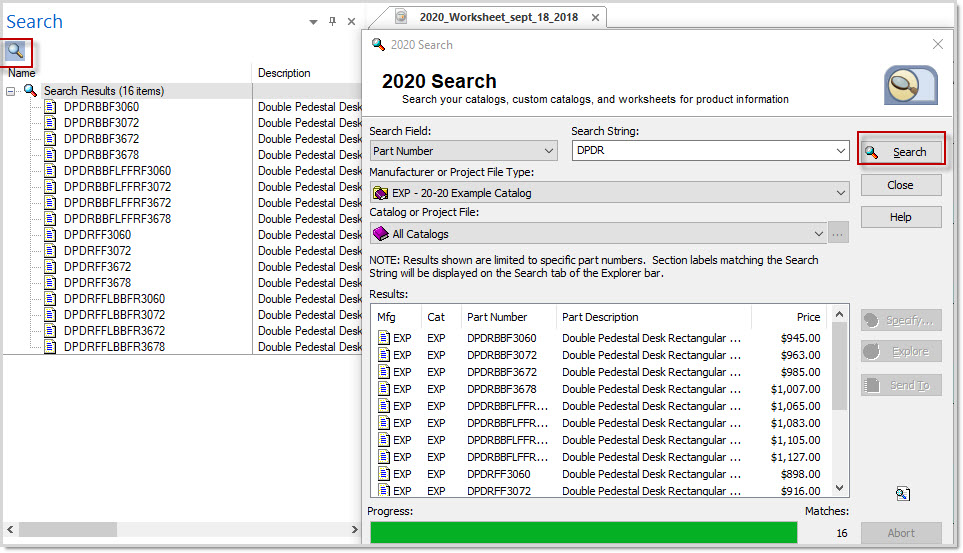
Task: Click the document icon of the $1,065.00 row
Action: [384, 406]
